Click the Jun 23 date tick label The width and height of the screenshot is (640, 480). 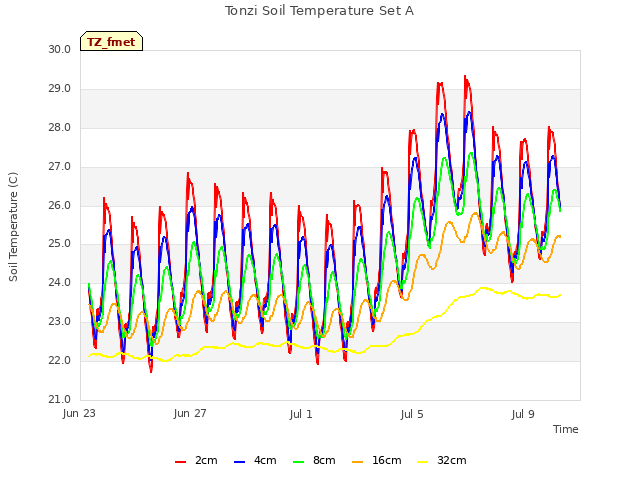point(79,413)
